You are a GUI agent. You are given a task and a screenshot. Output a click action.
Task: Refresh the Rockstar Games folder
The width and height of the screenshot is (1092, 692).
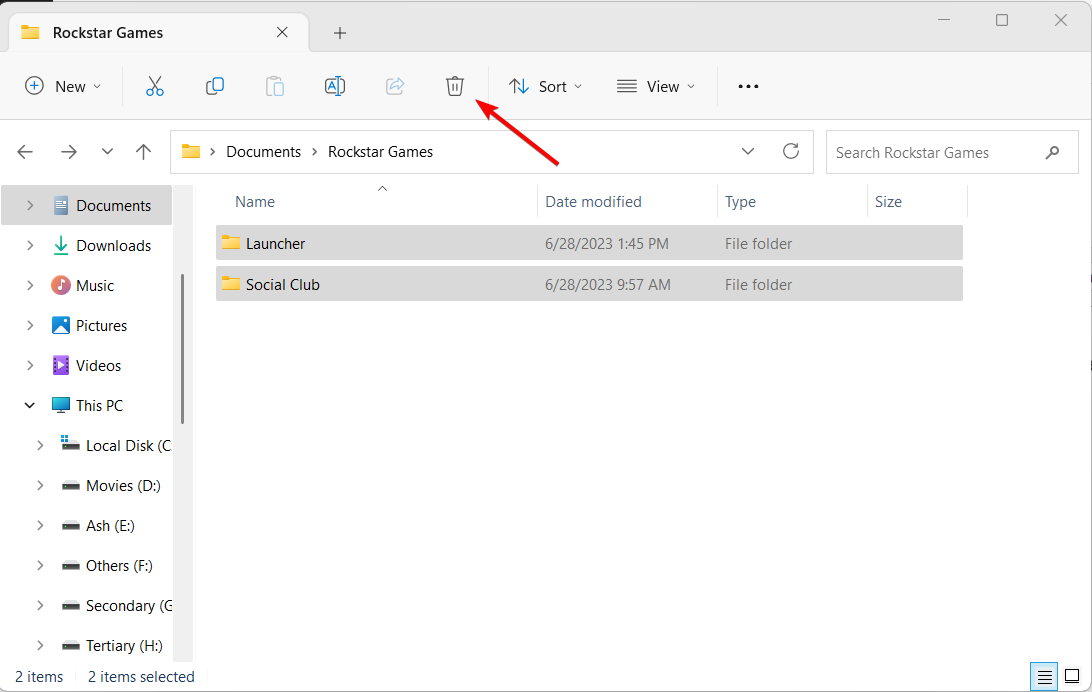(x=790, y=151)
